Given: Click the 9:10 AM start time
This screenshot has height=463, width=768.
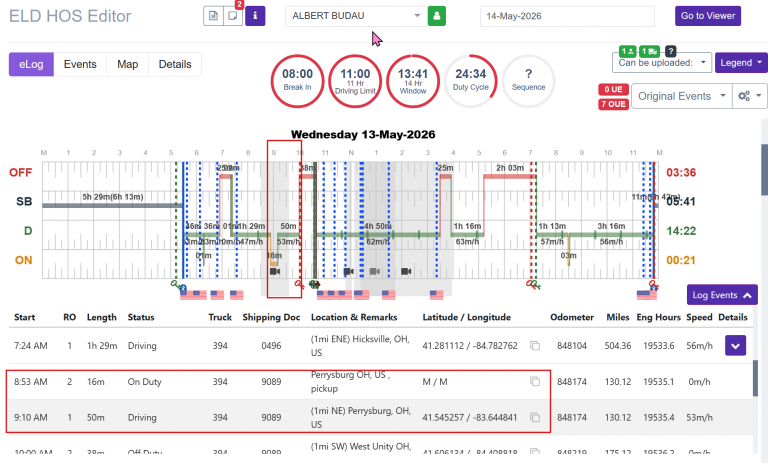Looking at the screenshot, I should [31, 417].
